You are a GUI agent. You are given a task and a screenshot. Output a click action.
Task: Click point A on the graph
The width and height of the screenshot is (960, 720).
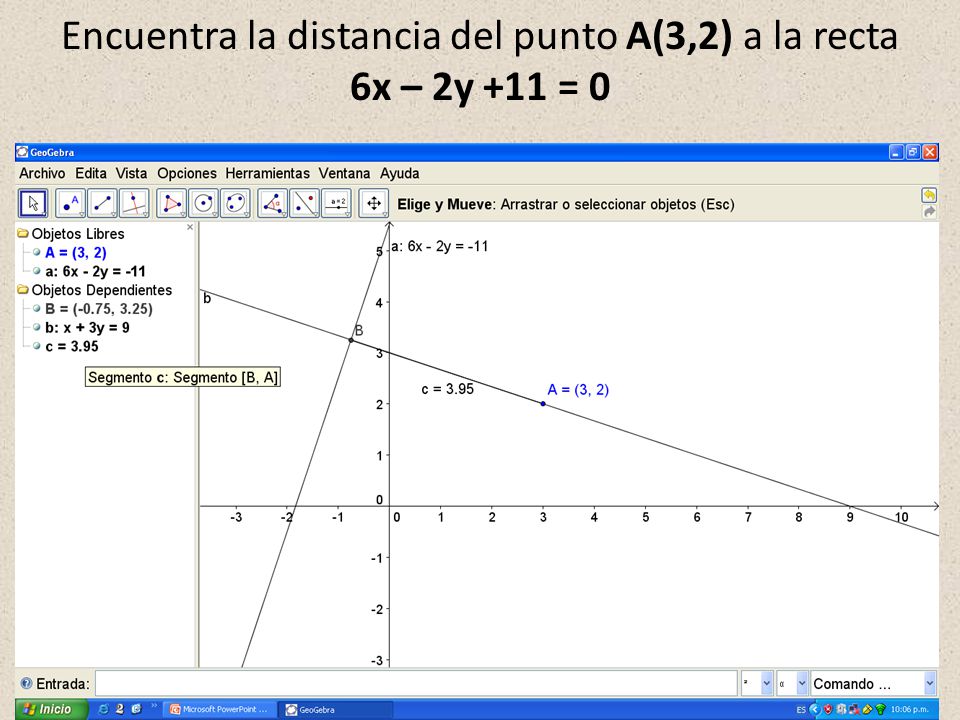click(543, 403)
